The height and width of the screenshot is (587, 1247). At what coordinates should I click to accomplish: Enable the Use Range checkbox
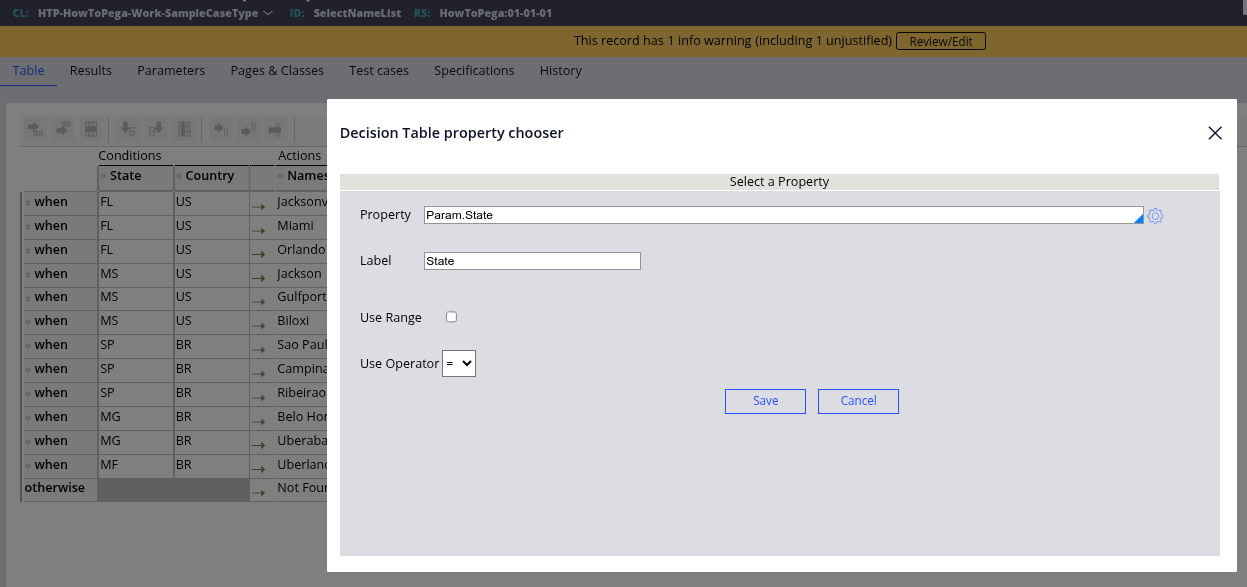[451, 317]
